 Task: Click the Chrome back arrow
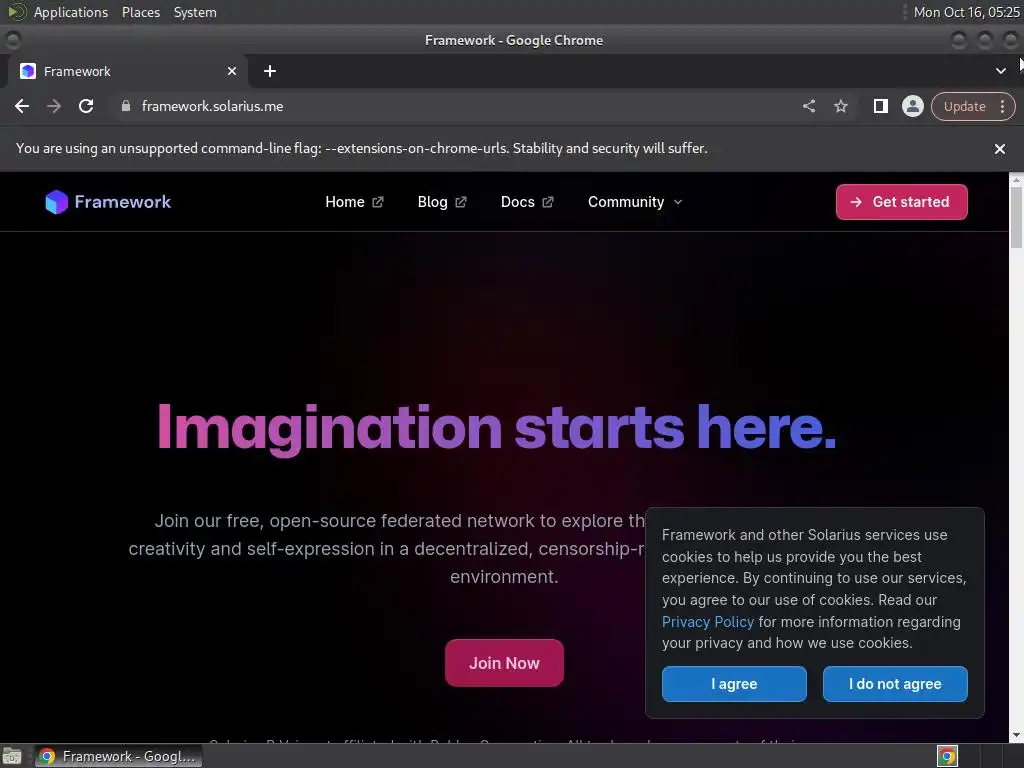[x=22, y=106]
